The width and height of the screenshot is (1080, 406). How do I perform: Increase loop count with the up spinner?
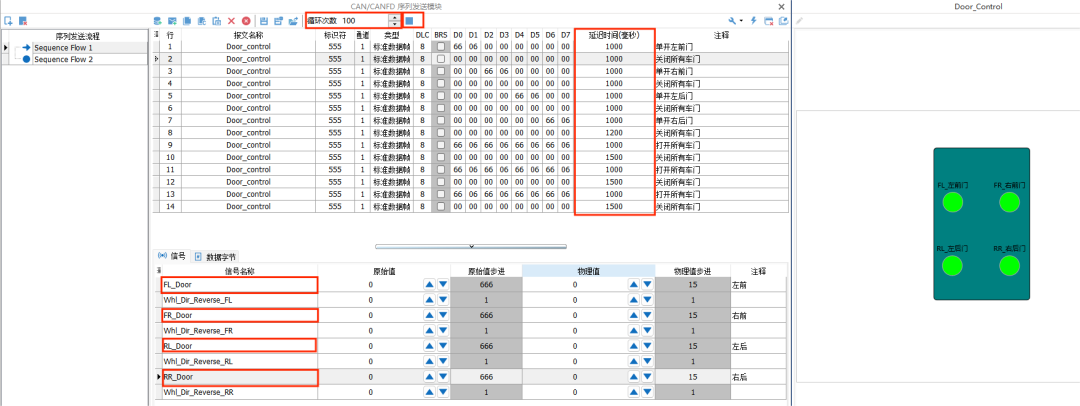(394, 18)
